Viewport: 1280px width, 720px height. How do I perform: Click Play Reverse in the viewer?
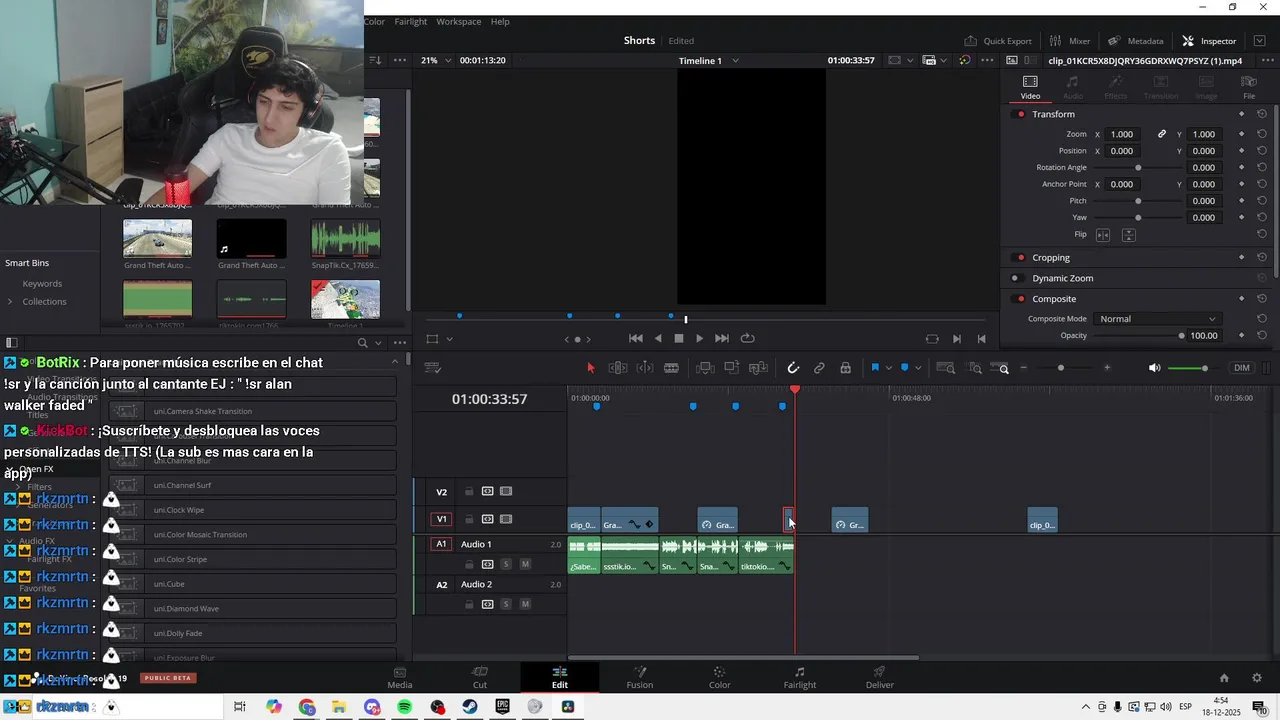658,338
